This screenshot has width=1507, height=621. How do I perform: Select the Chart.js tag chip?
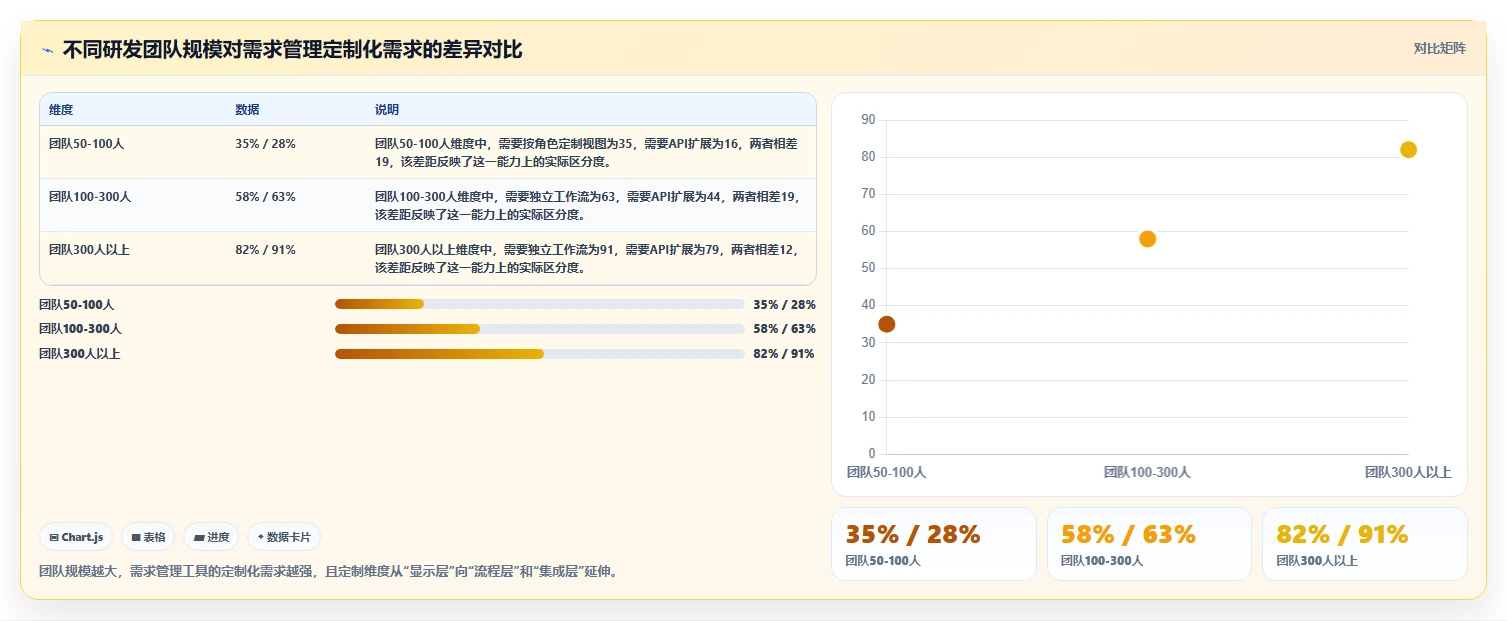(76, 537)
